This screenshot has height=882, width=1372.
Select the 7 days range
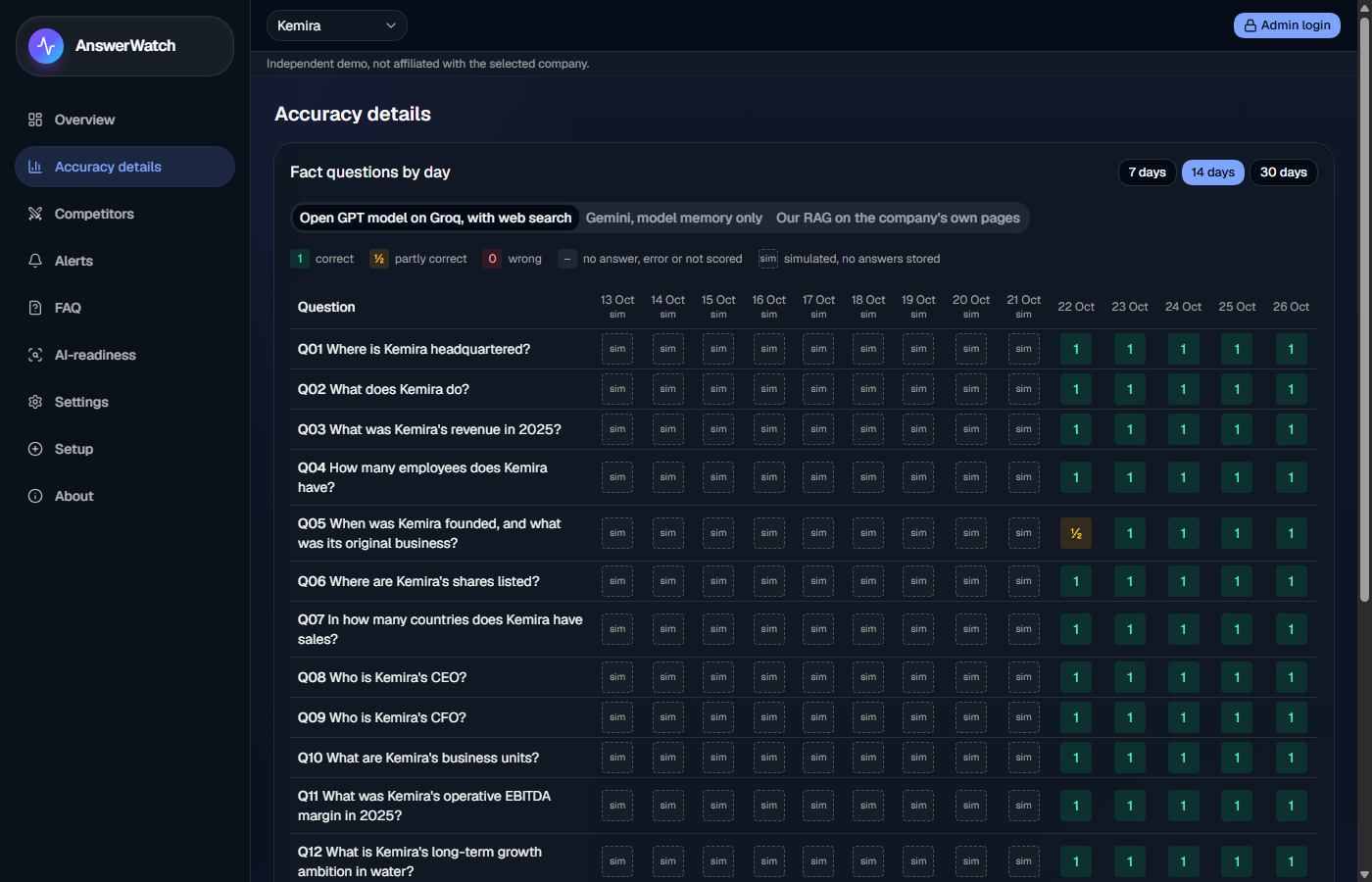(x=1147, y=172)
